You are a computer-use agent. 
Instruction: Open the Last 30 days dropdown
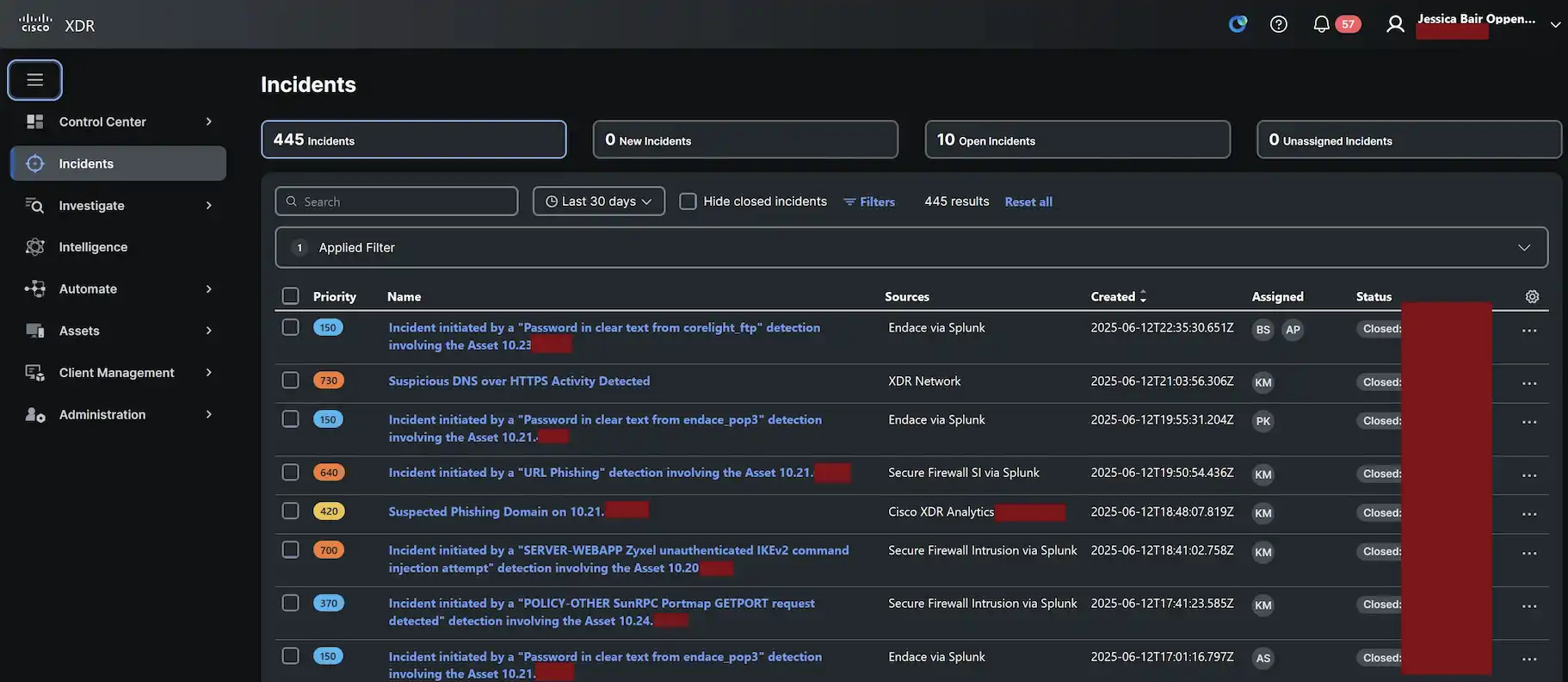click(598, 201)
